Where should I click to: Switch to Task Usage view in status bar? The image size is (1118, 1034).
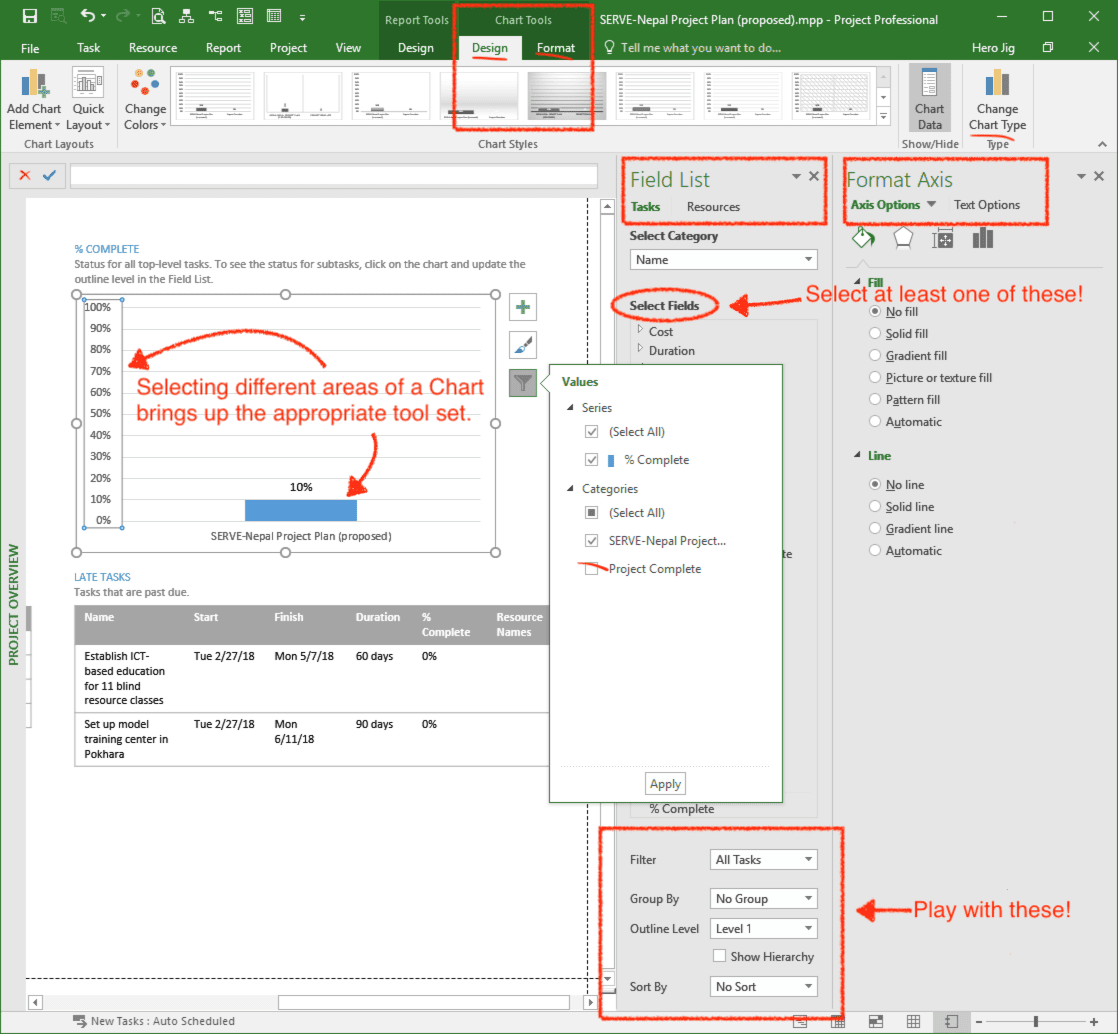pyautogui.click(x=838, y=1022)
